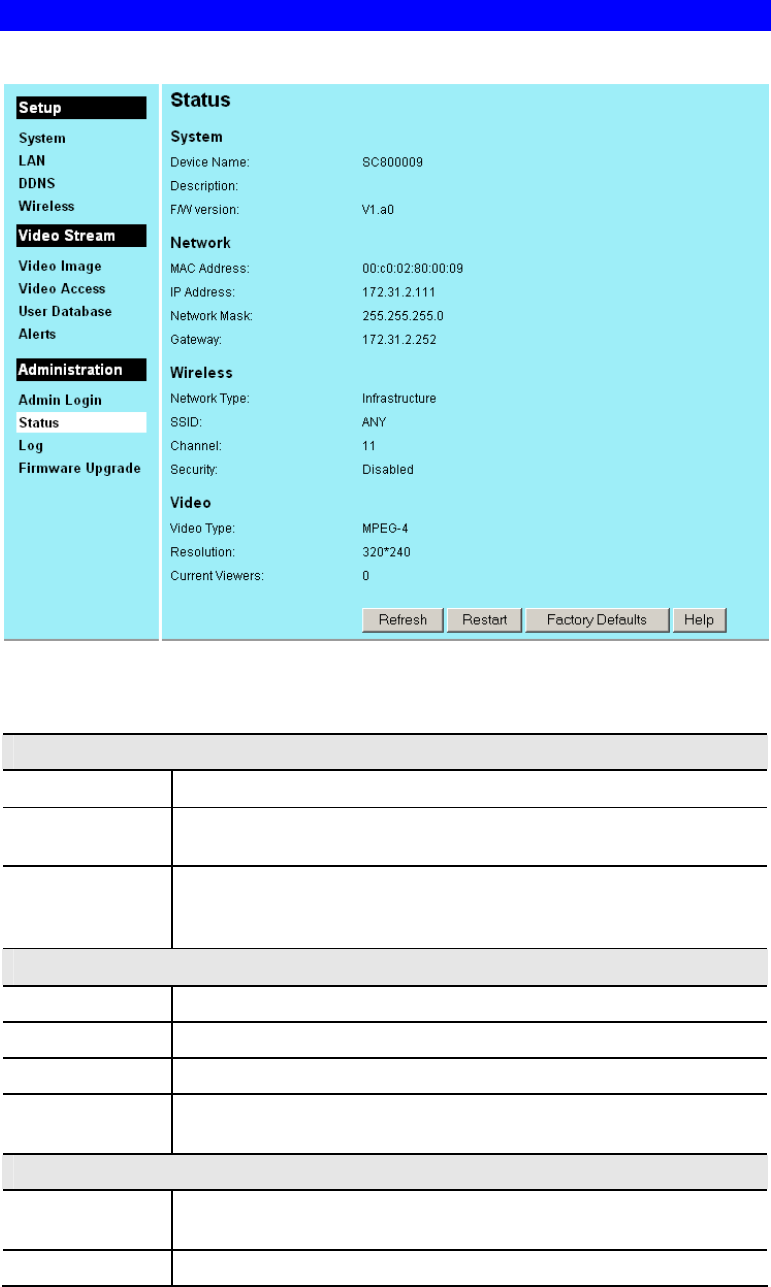Screen dimensions: 771x1287
Task: Go to Admin Login page
Action: click(60, 400)
